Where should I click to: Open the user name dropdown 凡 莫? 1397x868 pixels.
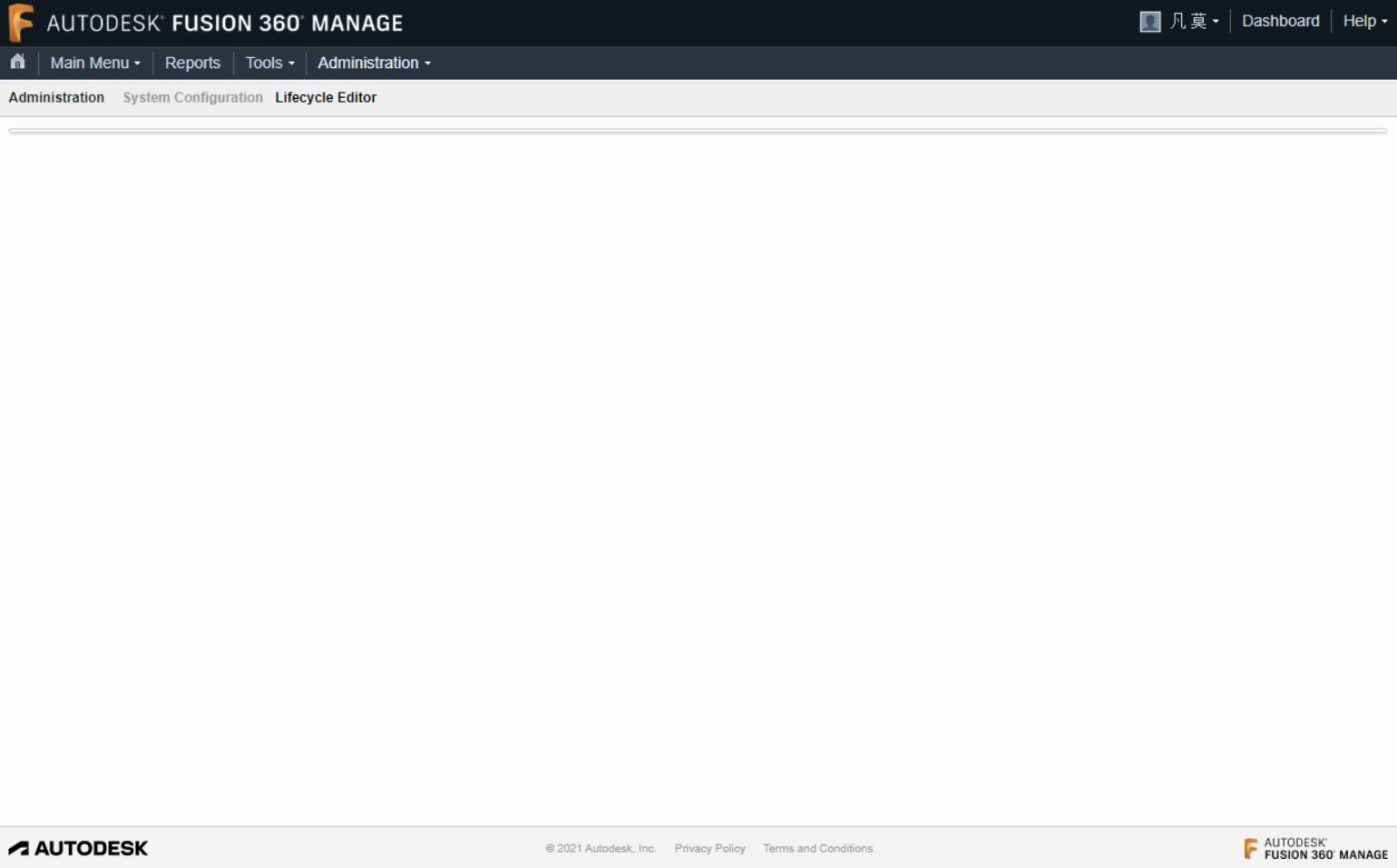(x=1194, y=22)
